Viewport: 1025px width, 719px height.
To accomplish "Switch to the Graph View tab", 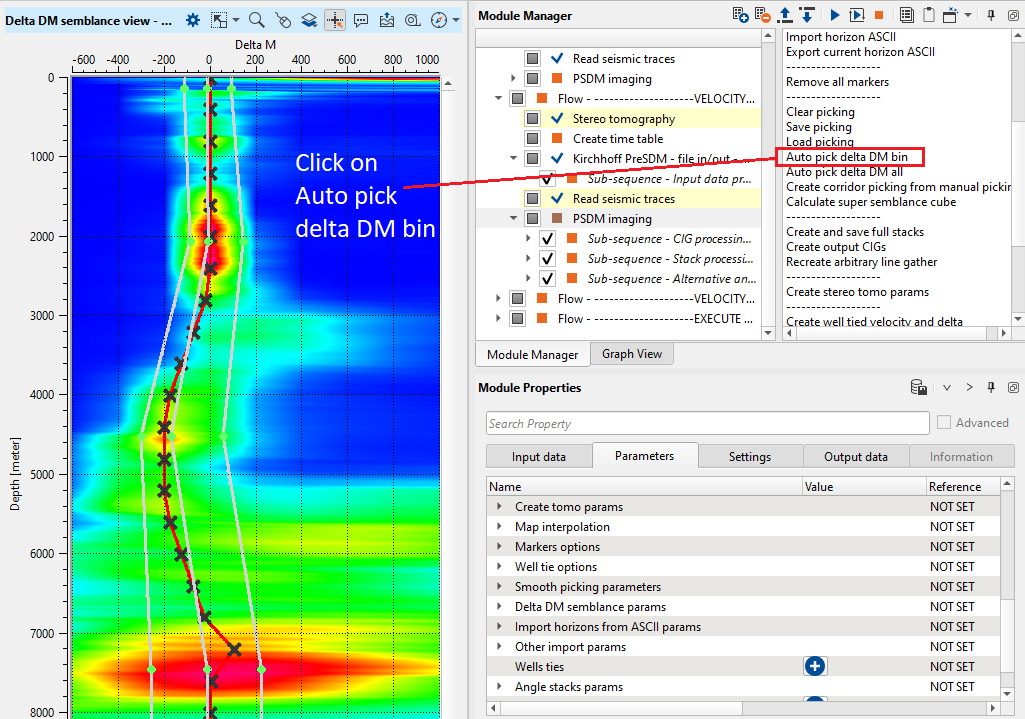I will pyautogui.click(x=631, y=354).
